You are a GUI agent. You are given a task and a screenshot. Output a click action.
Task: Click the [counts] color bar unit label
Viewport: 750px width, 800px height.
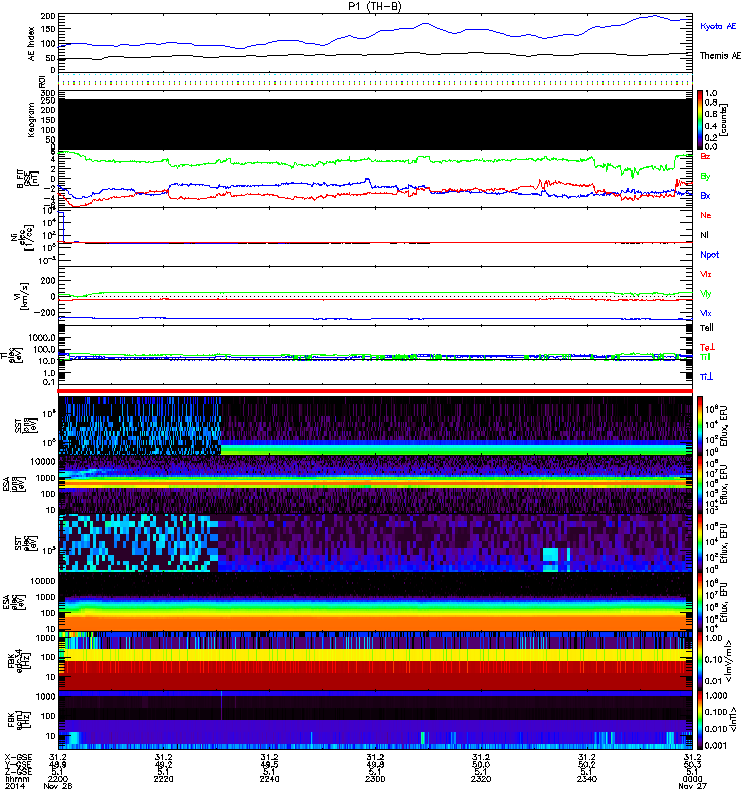click(724, 120)
